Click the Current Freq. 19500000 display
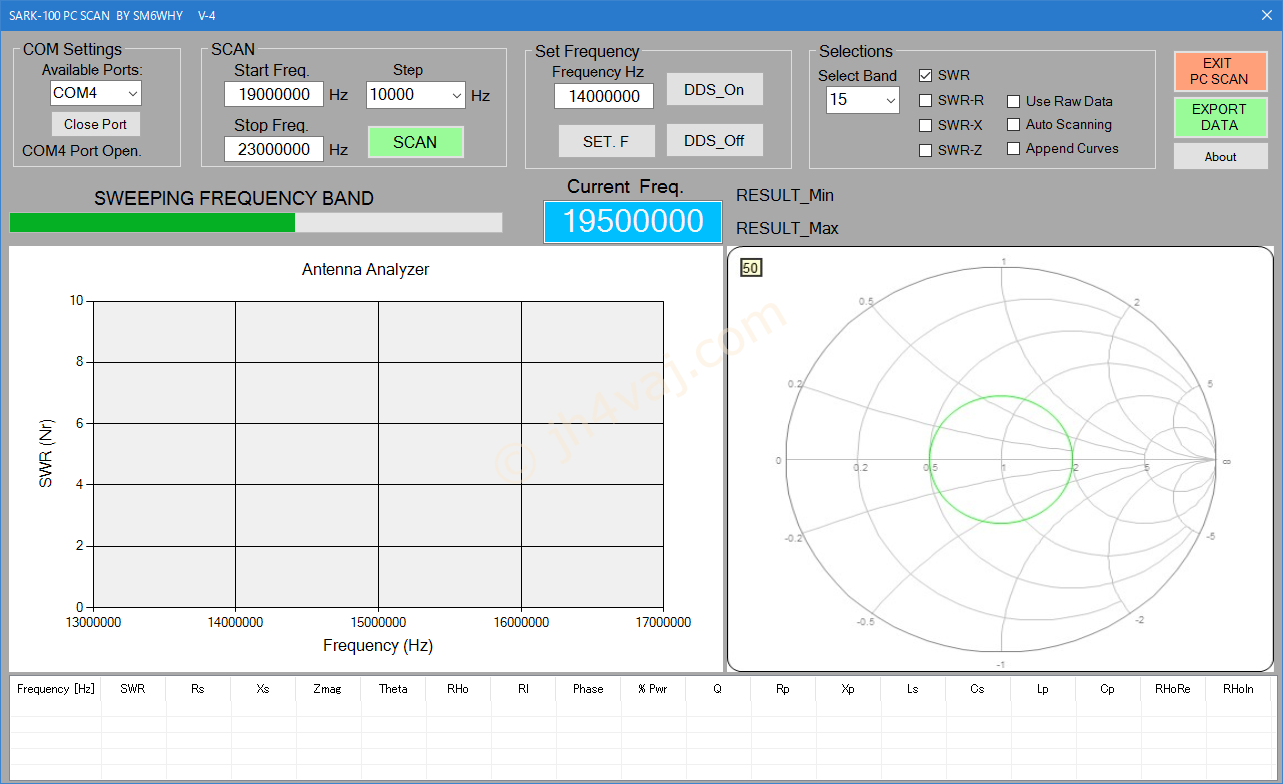The width and height of the screenshot is (1283, 784). (x=633, y=222)
